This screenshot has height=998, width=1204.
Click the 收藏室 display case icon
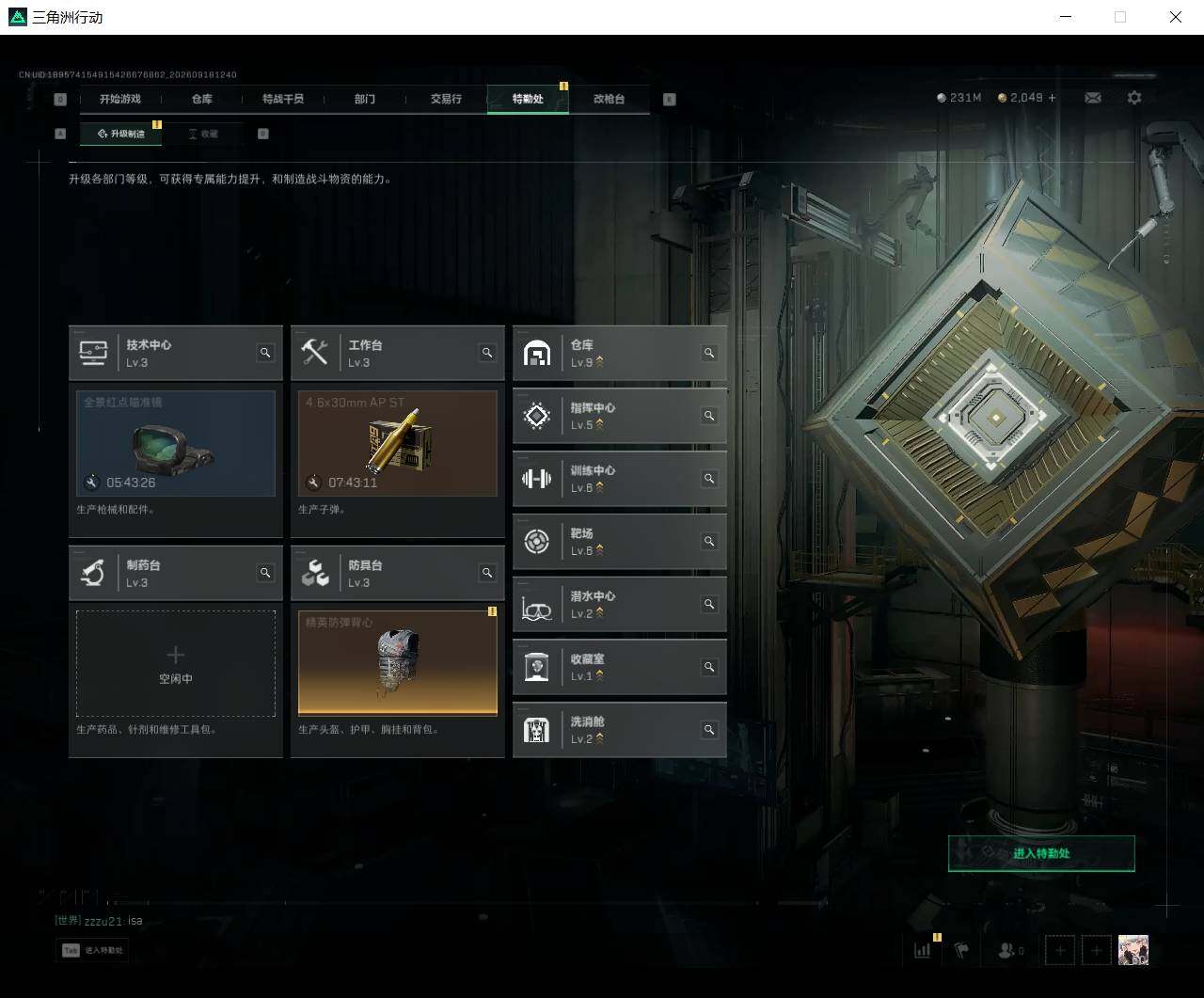(x=536, y=667)
